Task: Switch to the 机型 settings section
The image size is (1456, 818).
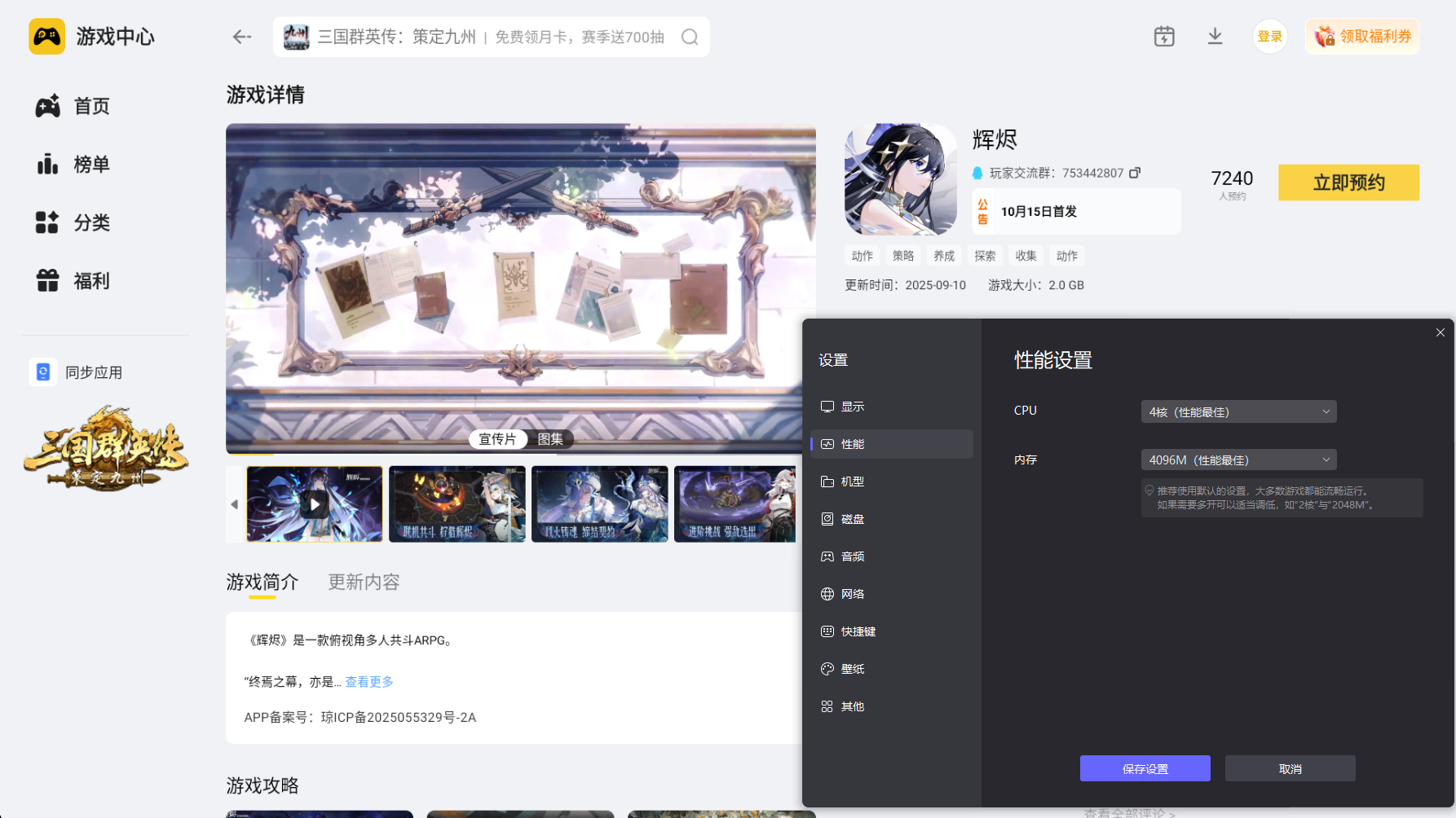Action: point(853,482)
